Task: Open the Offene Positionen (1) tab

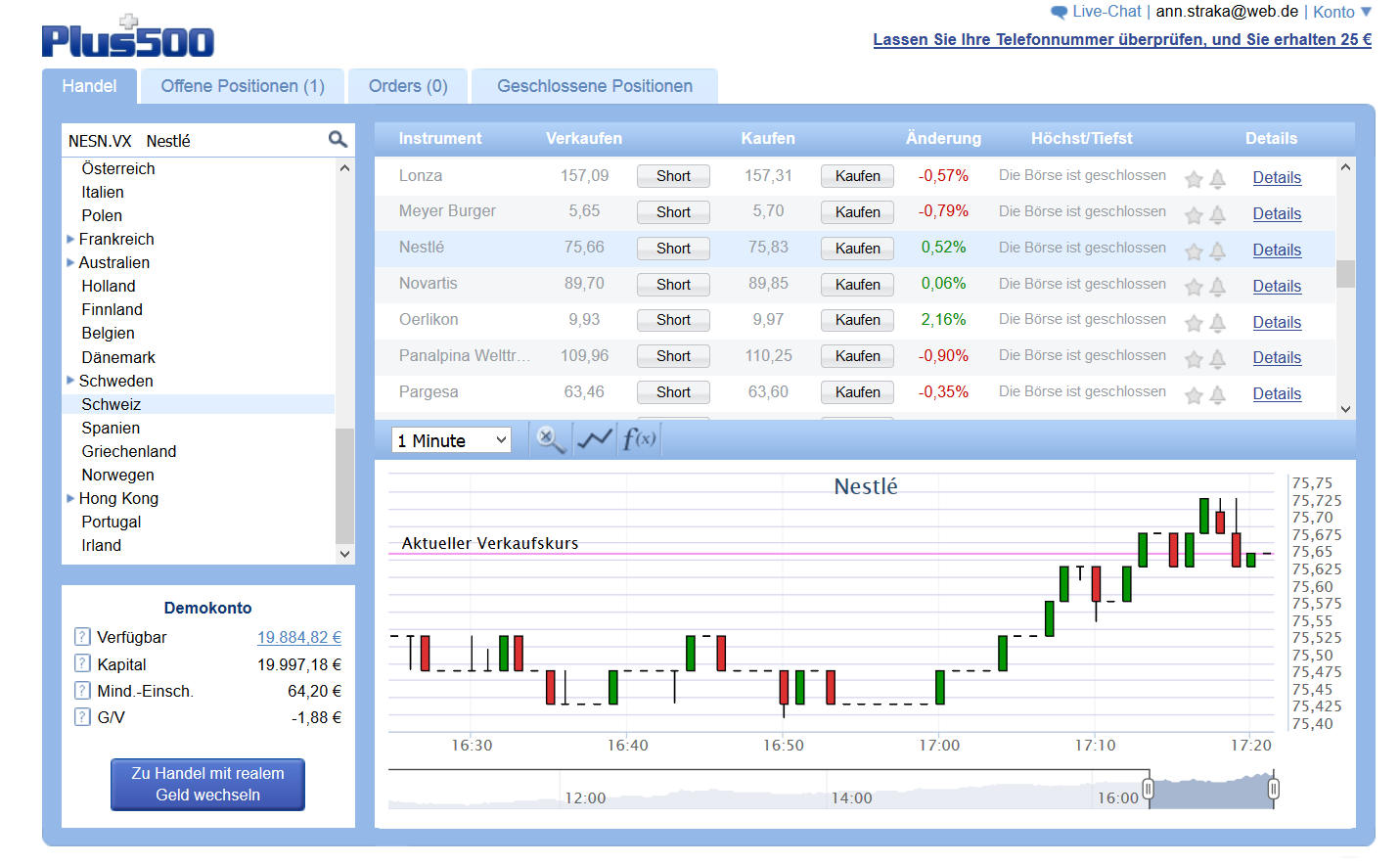Action: coord(243,86)
